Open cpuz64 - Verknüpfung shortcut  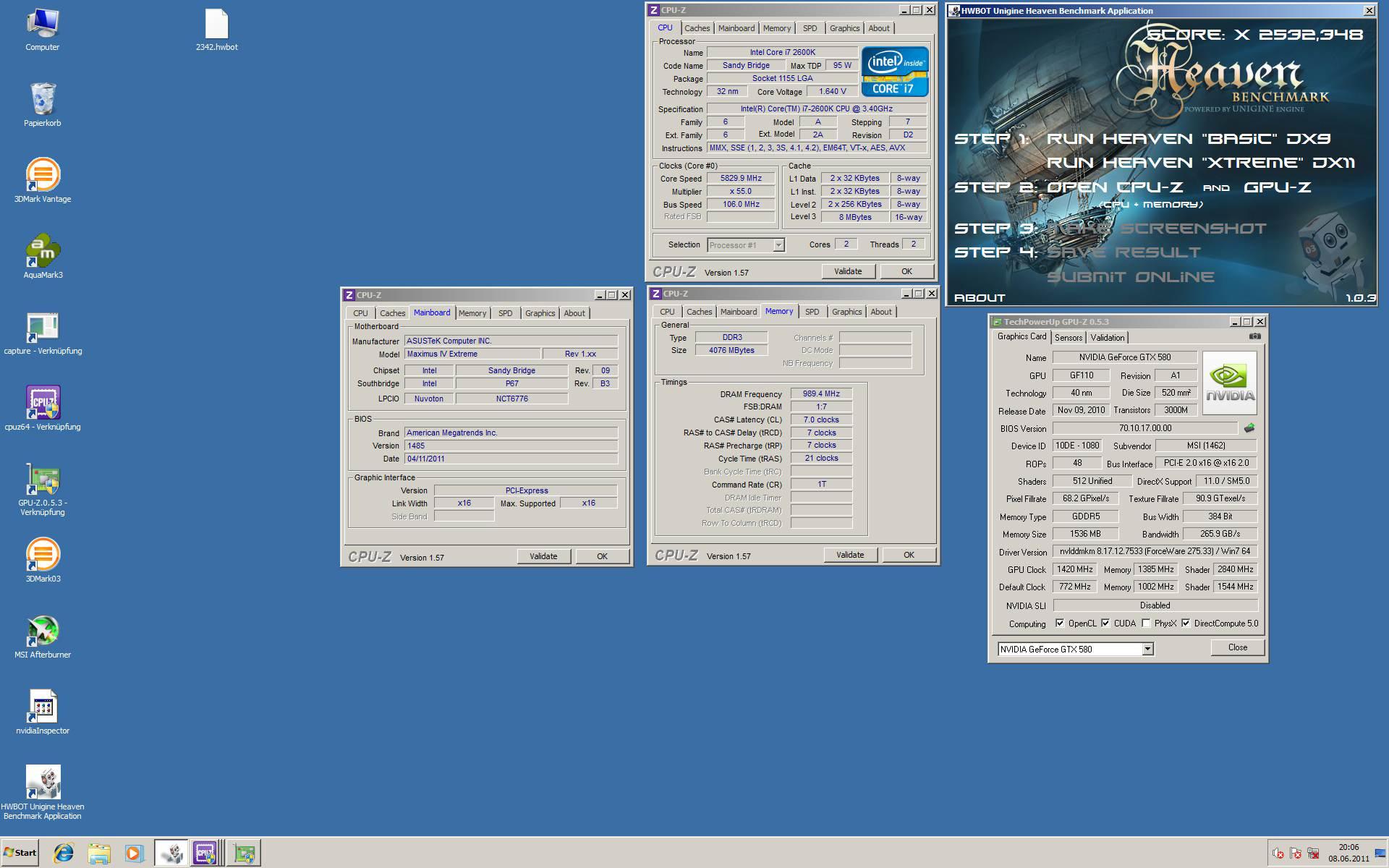coord(43,409)
